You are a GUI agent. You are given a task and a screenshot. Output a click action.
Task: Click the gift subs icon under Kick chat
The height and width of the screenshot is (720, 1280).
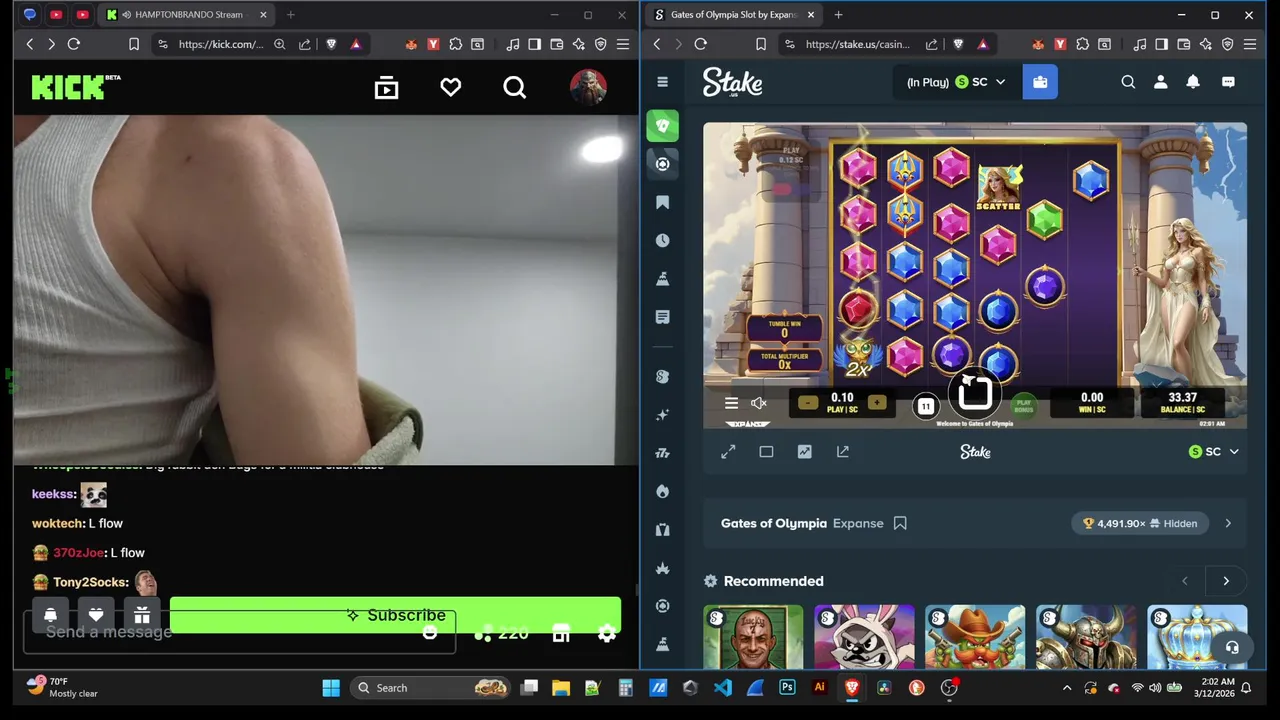pos(142,615)
